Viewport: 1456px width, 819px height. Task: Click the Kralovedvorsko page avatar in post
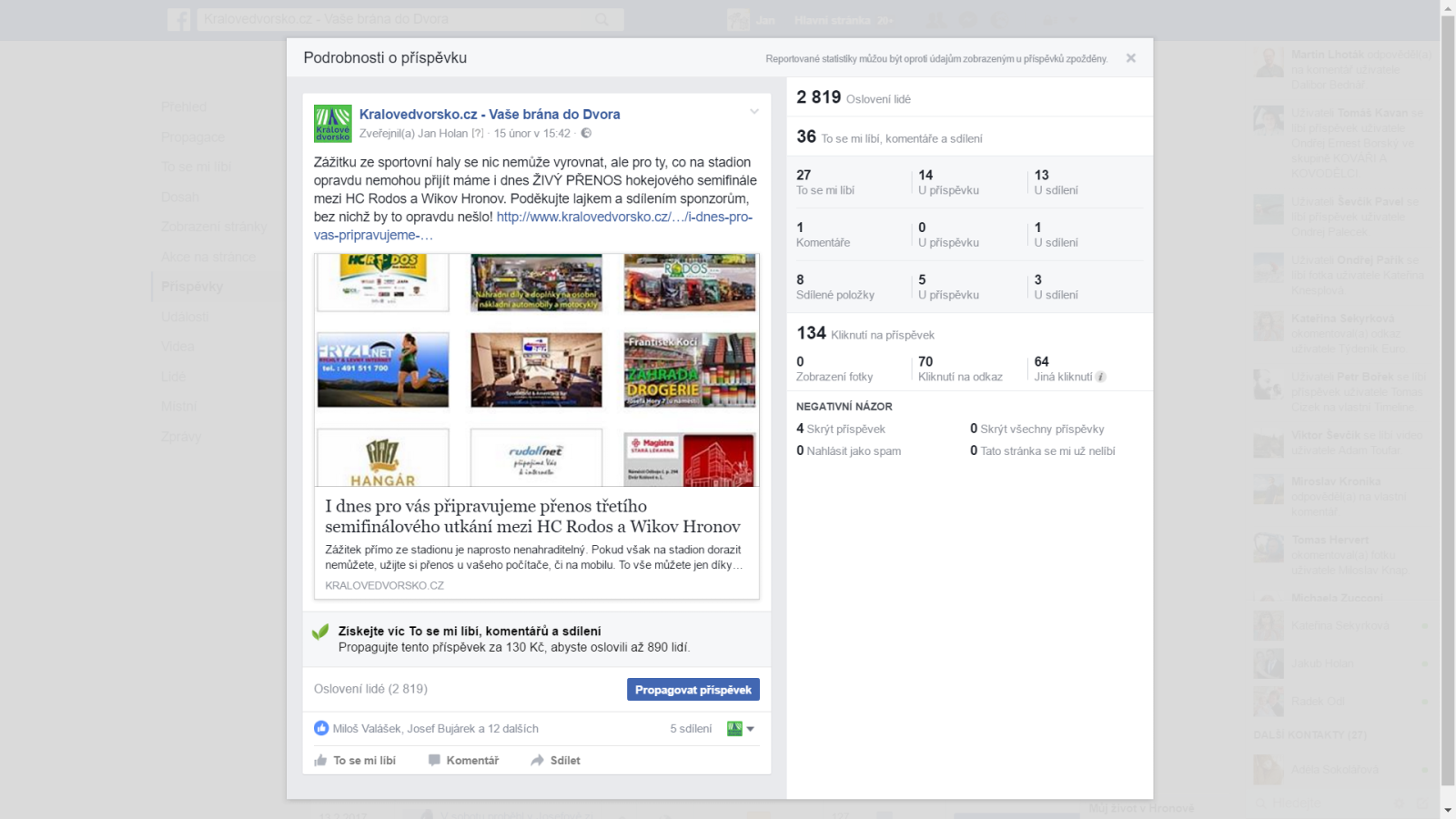333,124
